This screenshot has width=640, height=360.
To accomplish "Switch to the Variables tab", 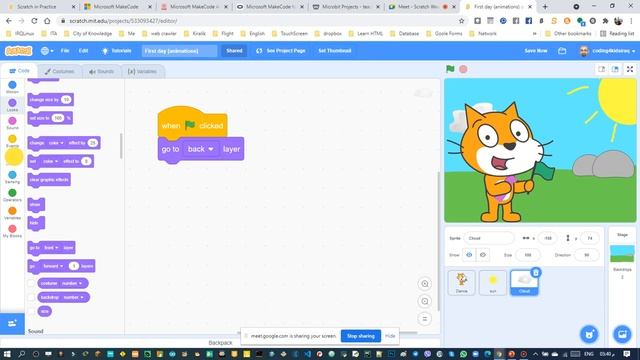I will point(142,71).
